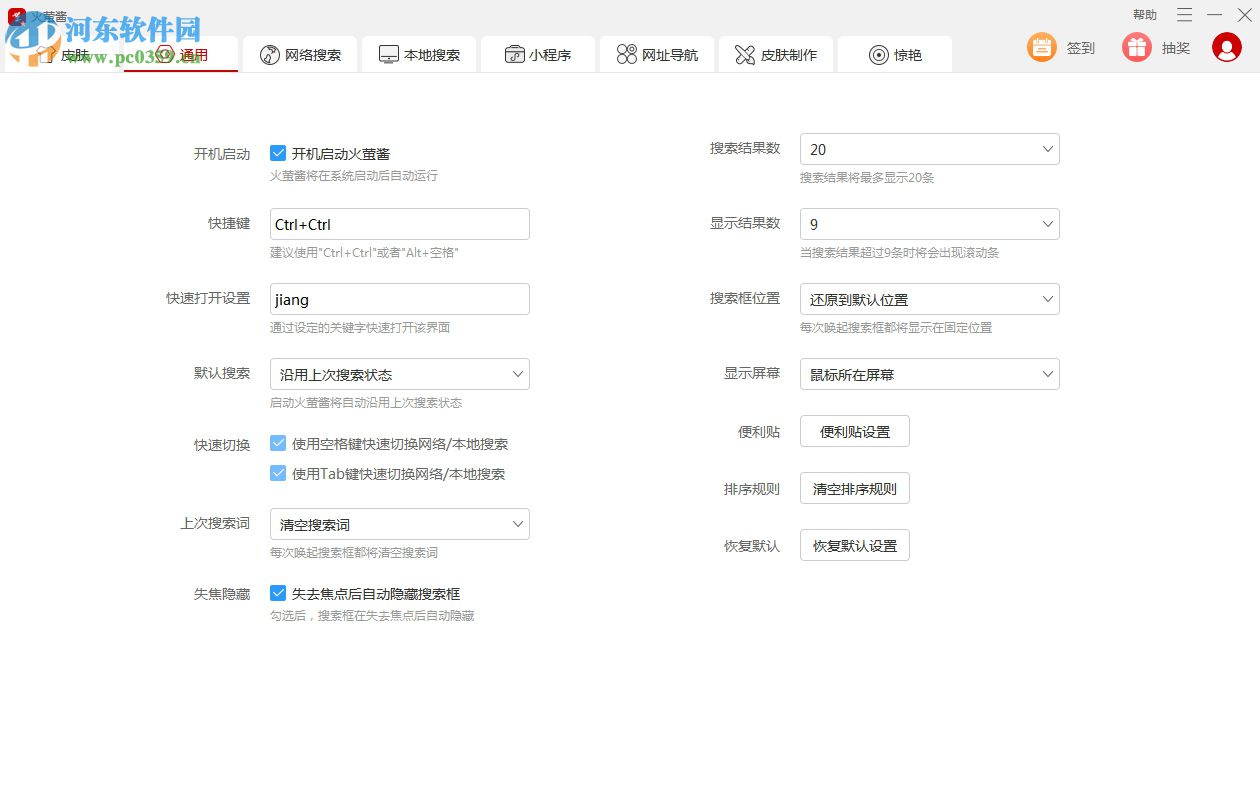
Task: Open the 帮助 menu
Action: pos(1144,14)
